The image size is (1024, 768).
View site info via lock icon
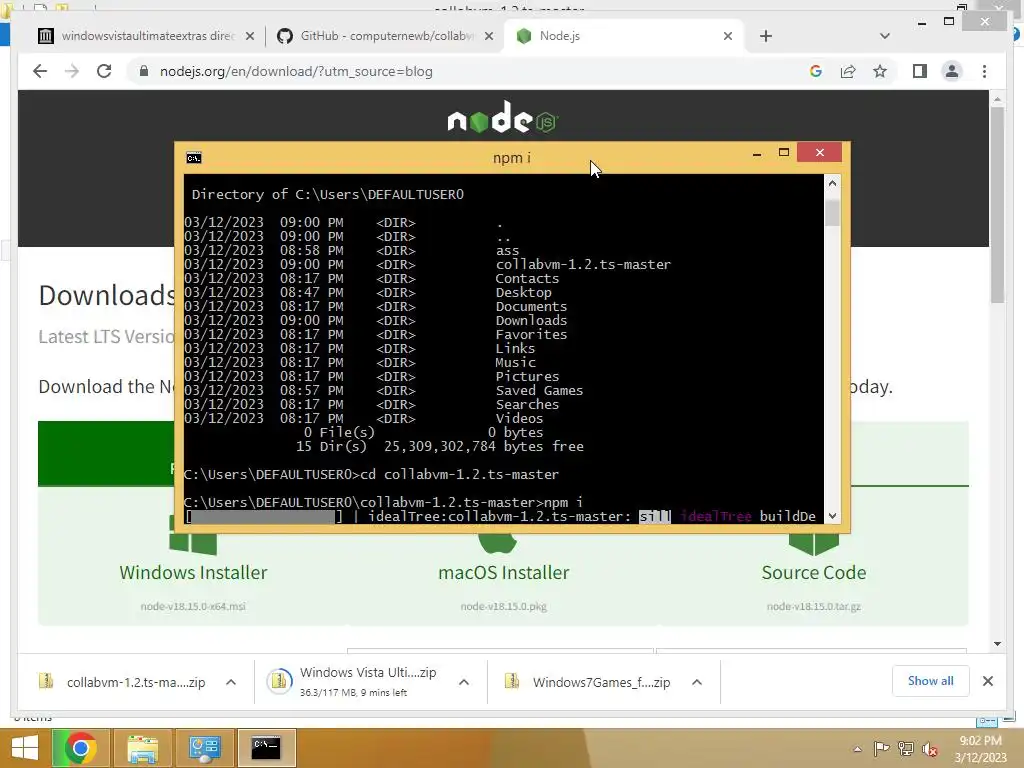(144, 71)
